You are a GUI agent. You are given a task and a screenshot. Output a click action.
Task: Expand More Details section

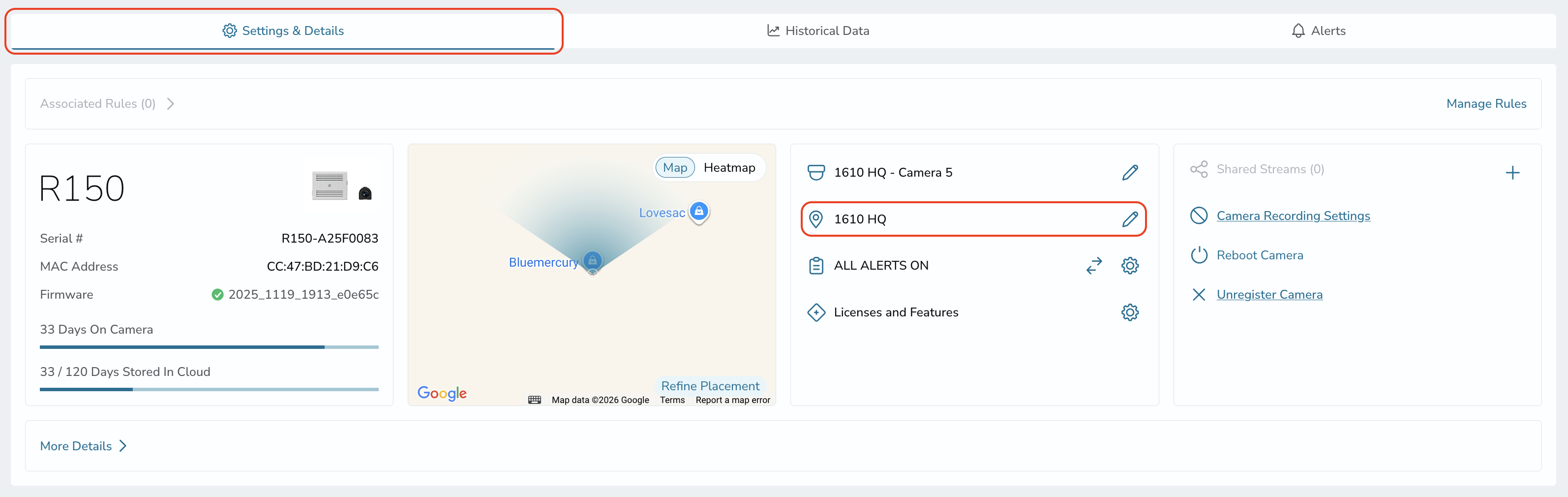click(x=84, y=446)
